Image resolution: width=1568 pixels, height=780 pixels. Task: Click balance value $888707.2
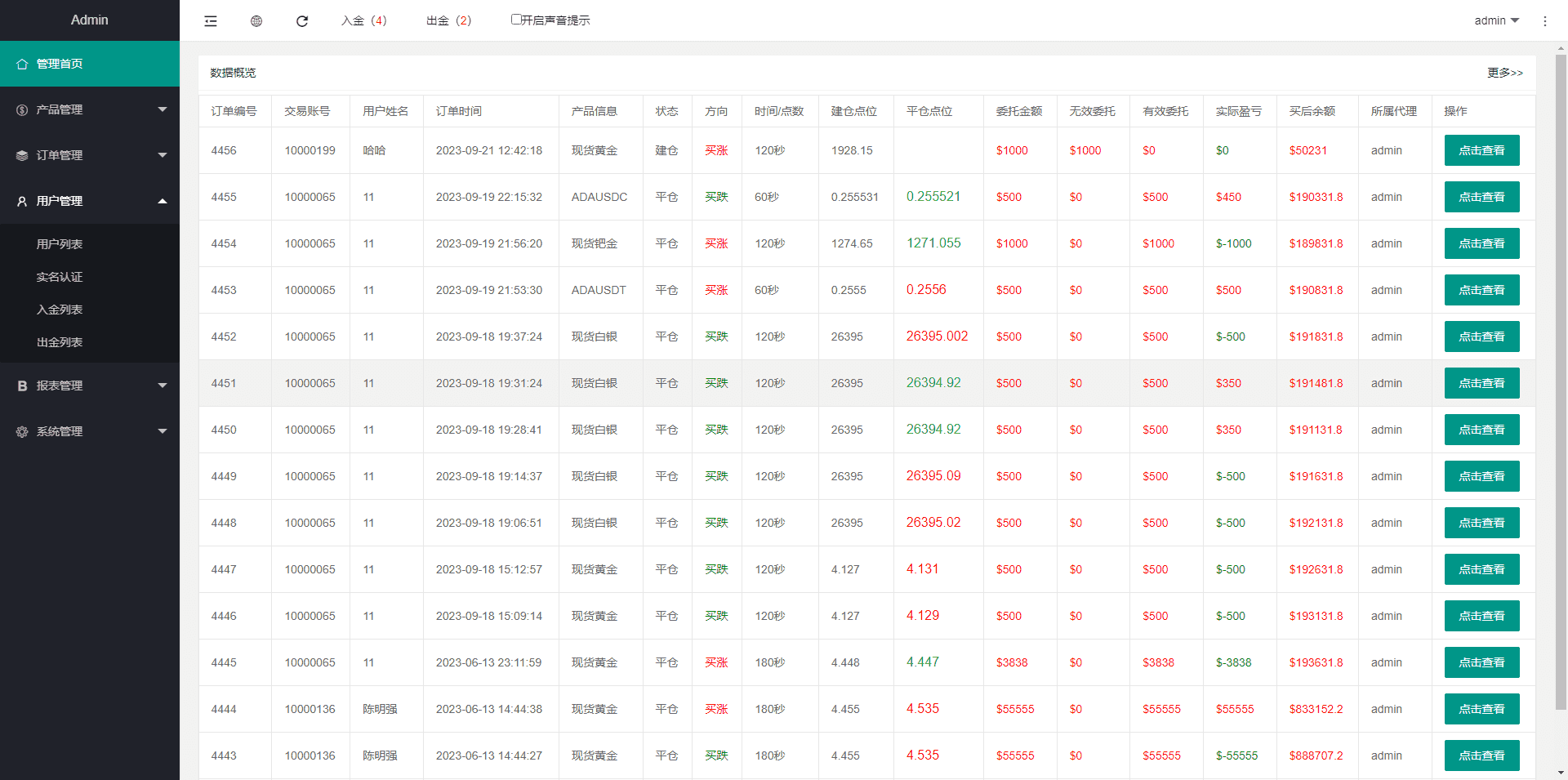click(1316, 755)
